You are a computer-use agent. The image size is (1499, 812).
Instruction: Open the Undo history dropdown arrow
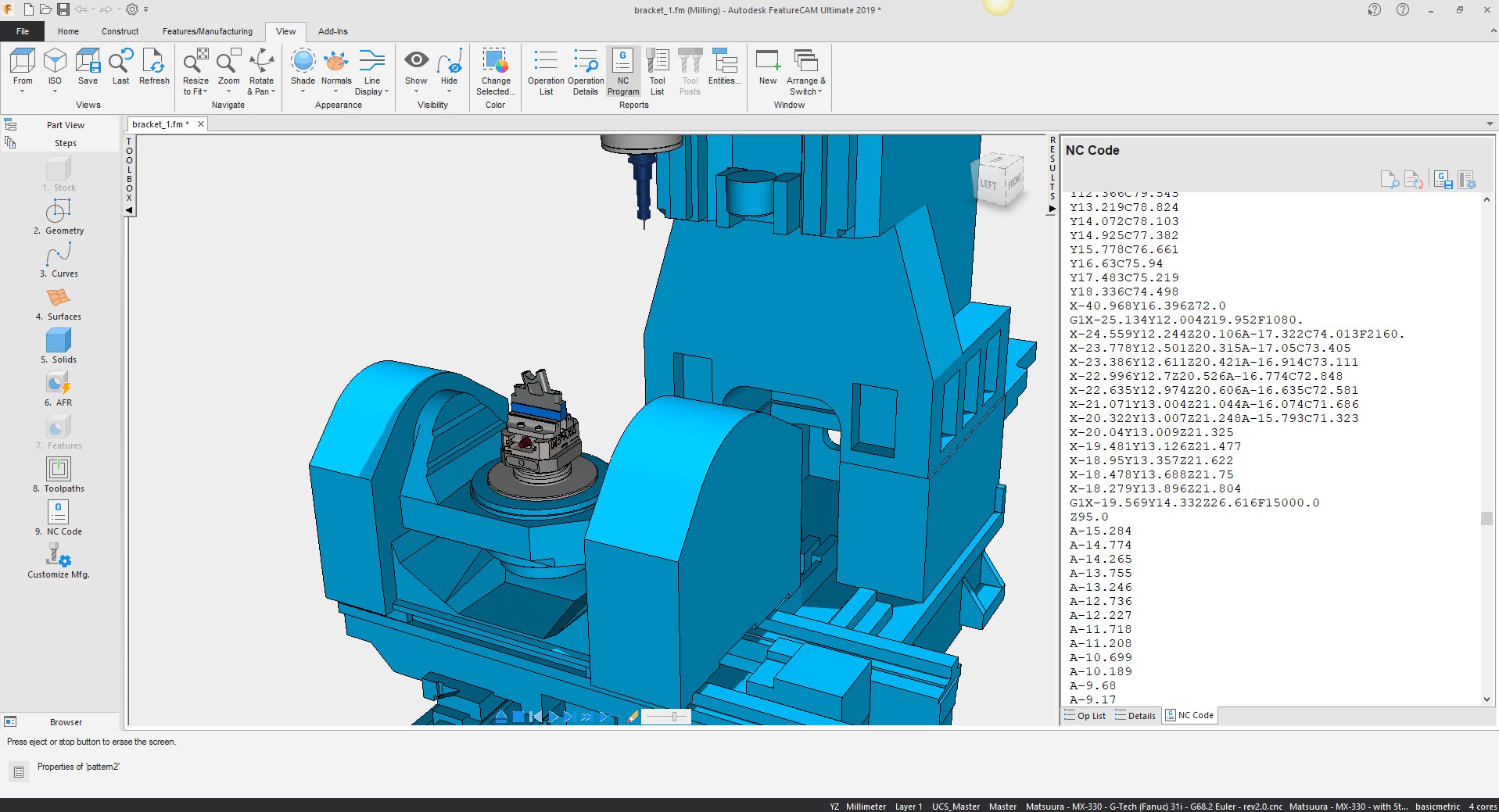(x=93, y=10)
